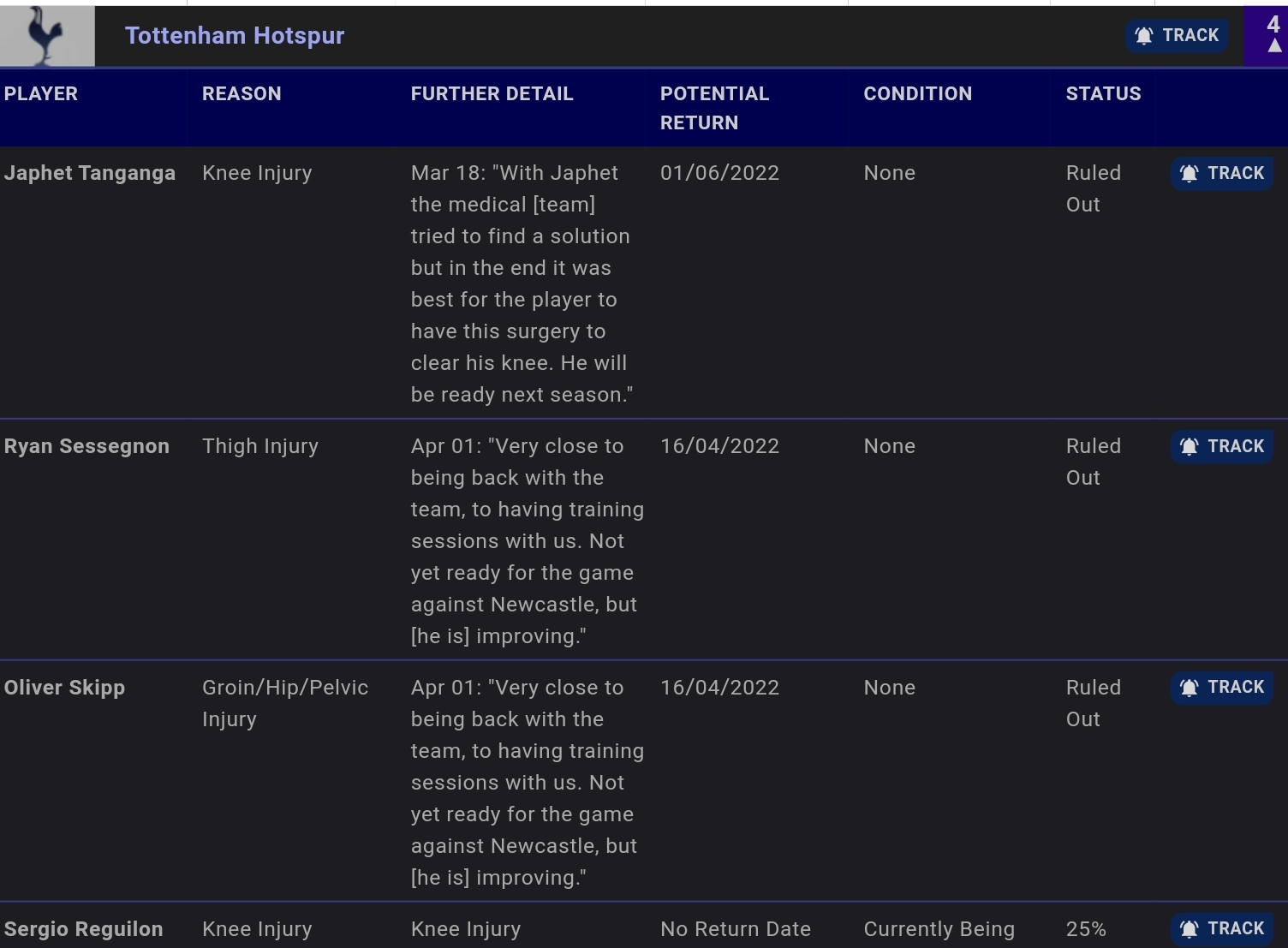Select Tanganga's Ruled Out status

pos(1093,188)
